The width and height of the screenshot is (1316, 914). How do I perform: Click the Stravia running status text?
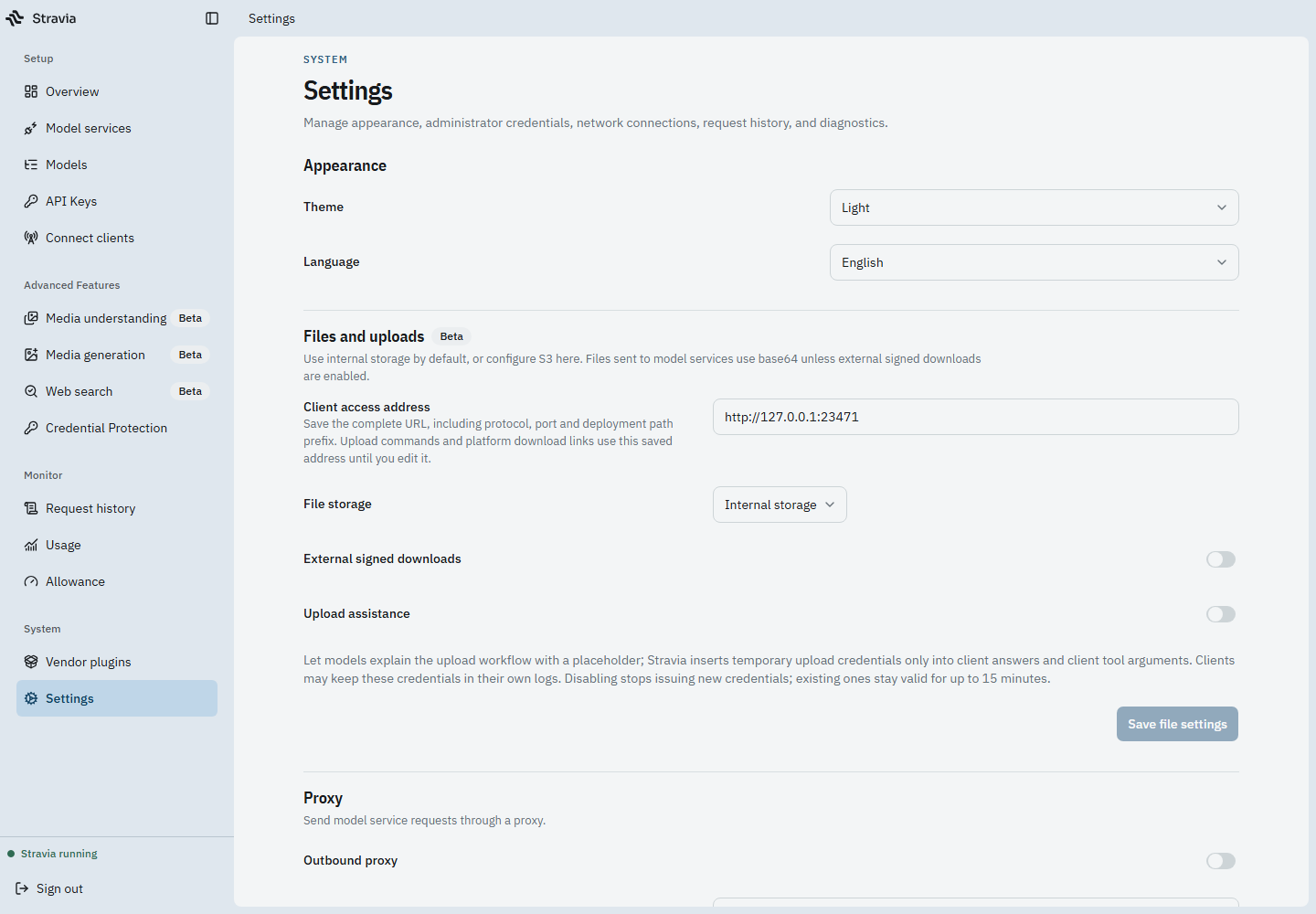pos(59,854)
